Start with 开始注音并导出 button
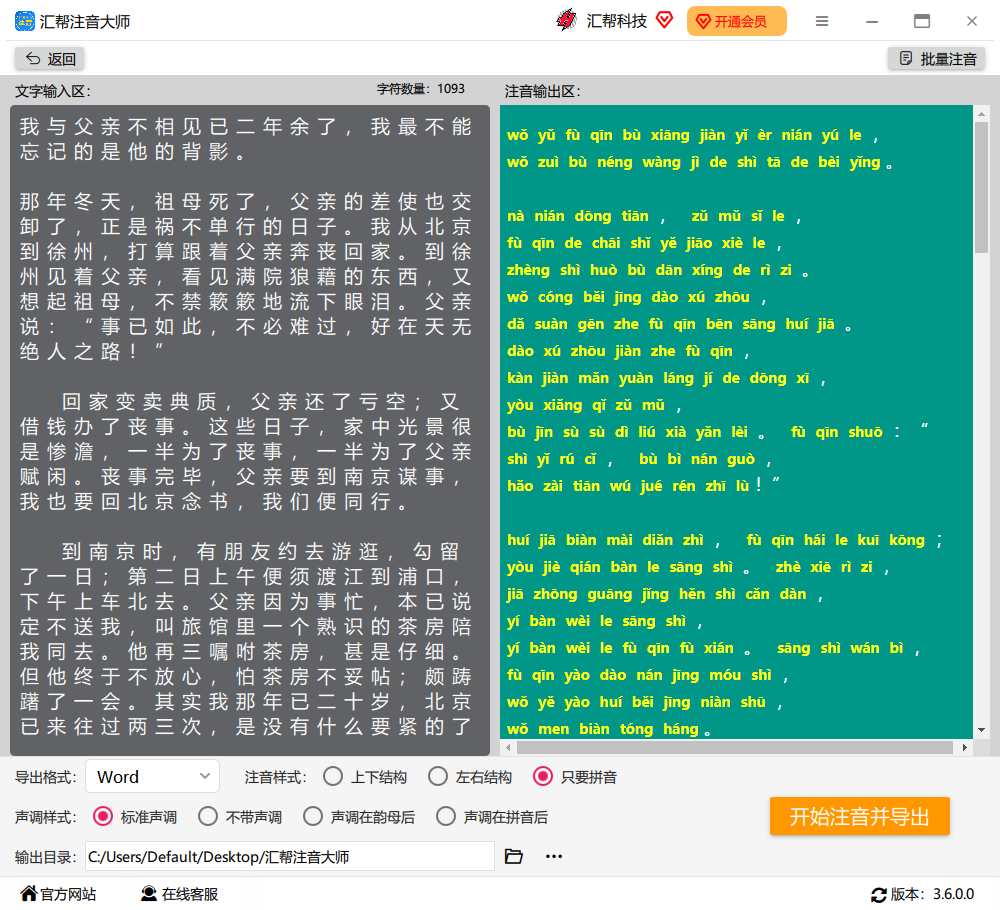Image resolution: width=1000 pixels, height=910 pixels. click(859, 816)
